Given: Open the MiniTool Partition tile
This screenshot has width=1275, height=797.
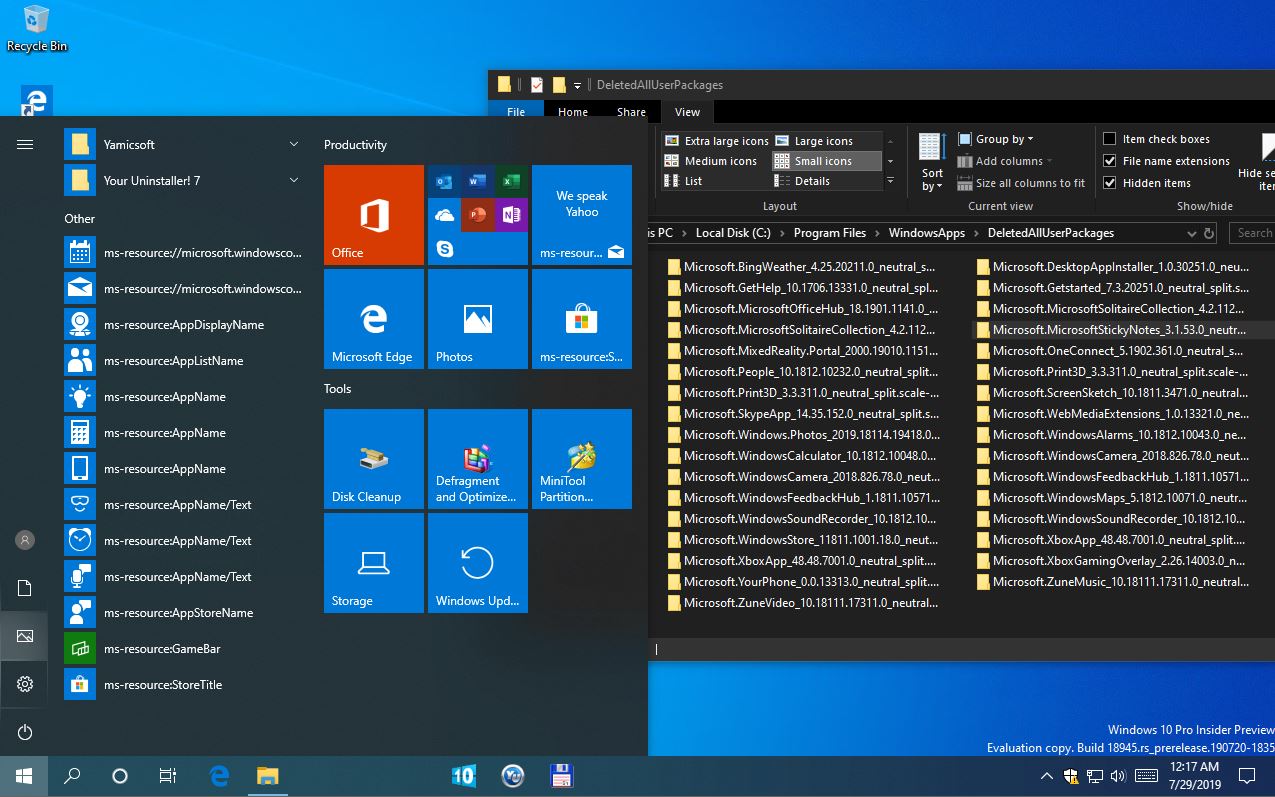Looking at the screenshot, I should coord(582,459).
